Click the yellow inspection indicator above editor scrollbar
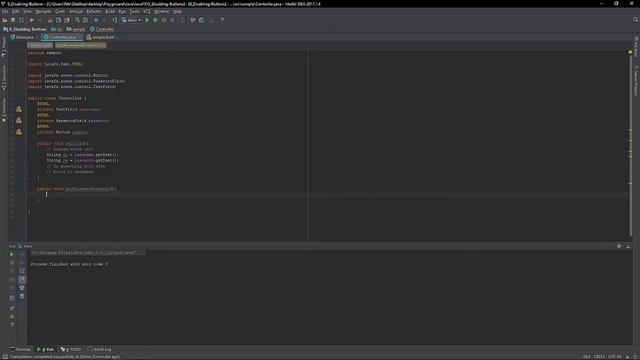 pos(630,52)
